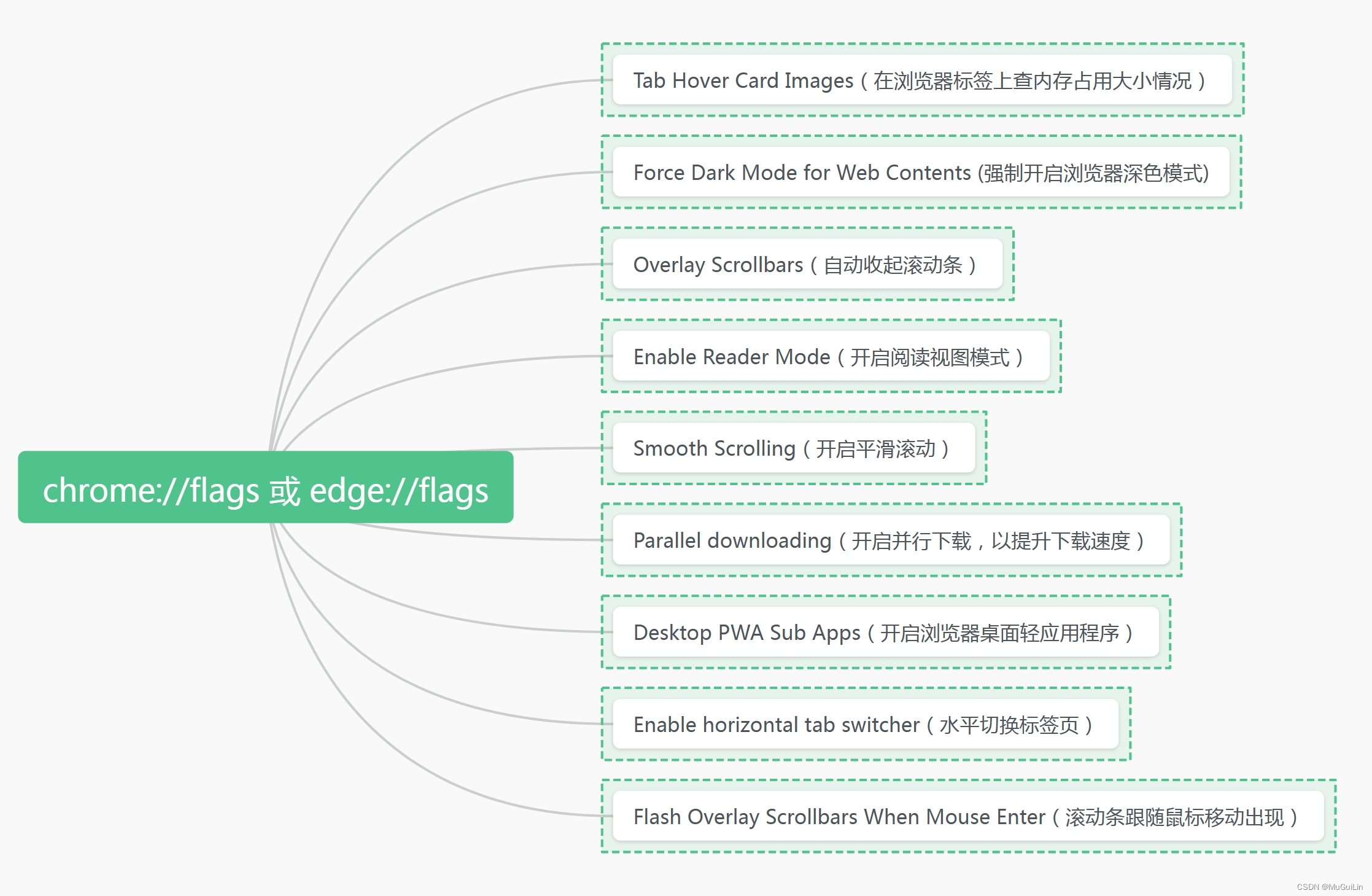
Task: Select the Tab Hover Card Images node
Action: [x=922, y=80]
